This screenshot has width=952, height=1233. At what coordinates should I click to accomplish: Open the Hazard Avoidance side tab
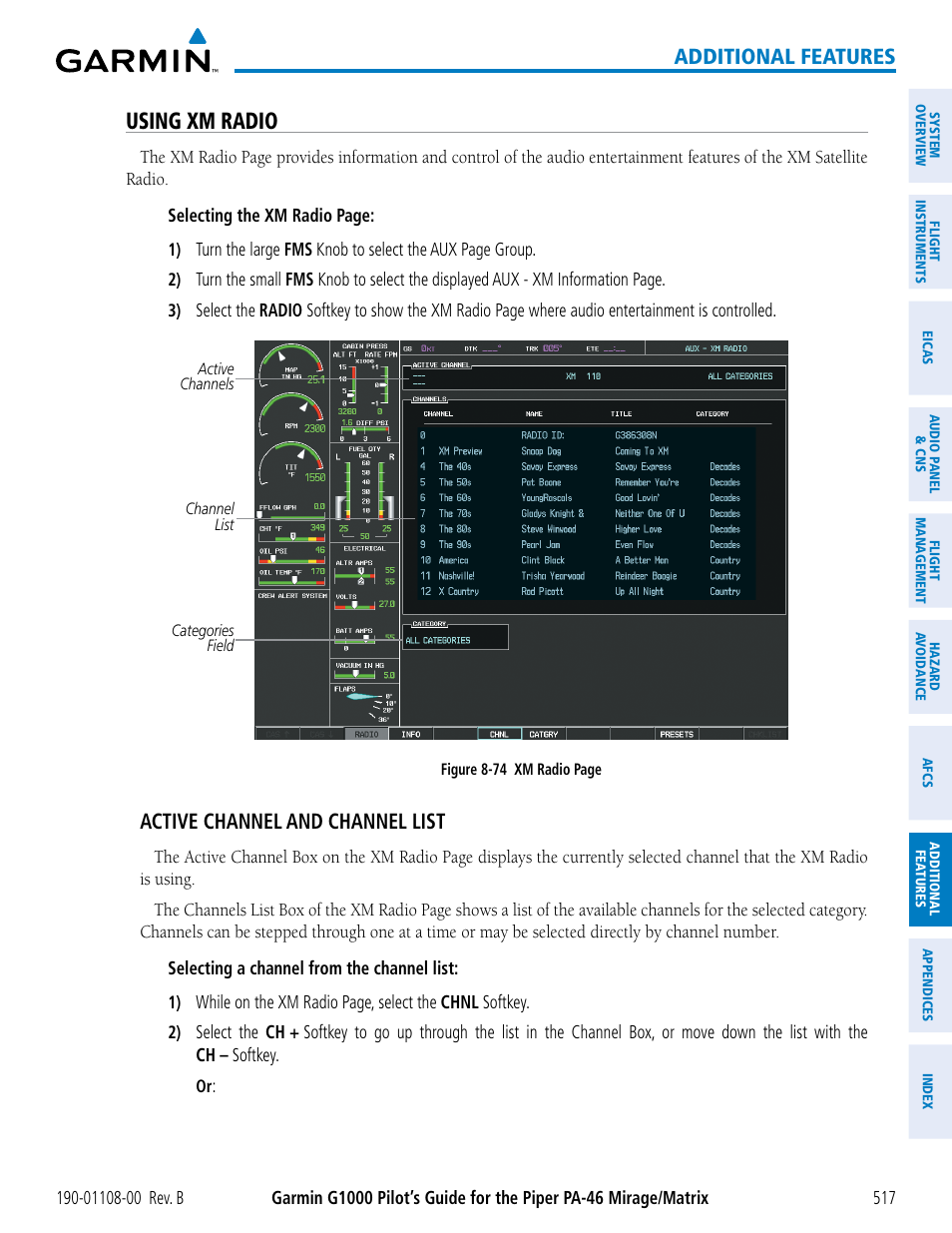coord(929,666)
